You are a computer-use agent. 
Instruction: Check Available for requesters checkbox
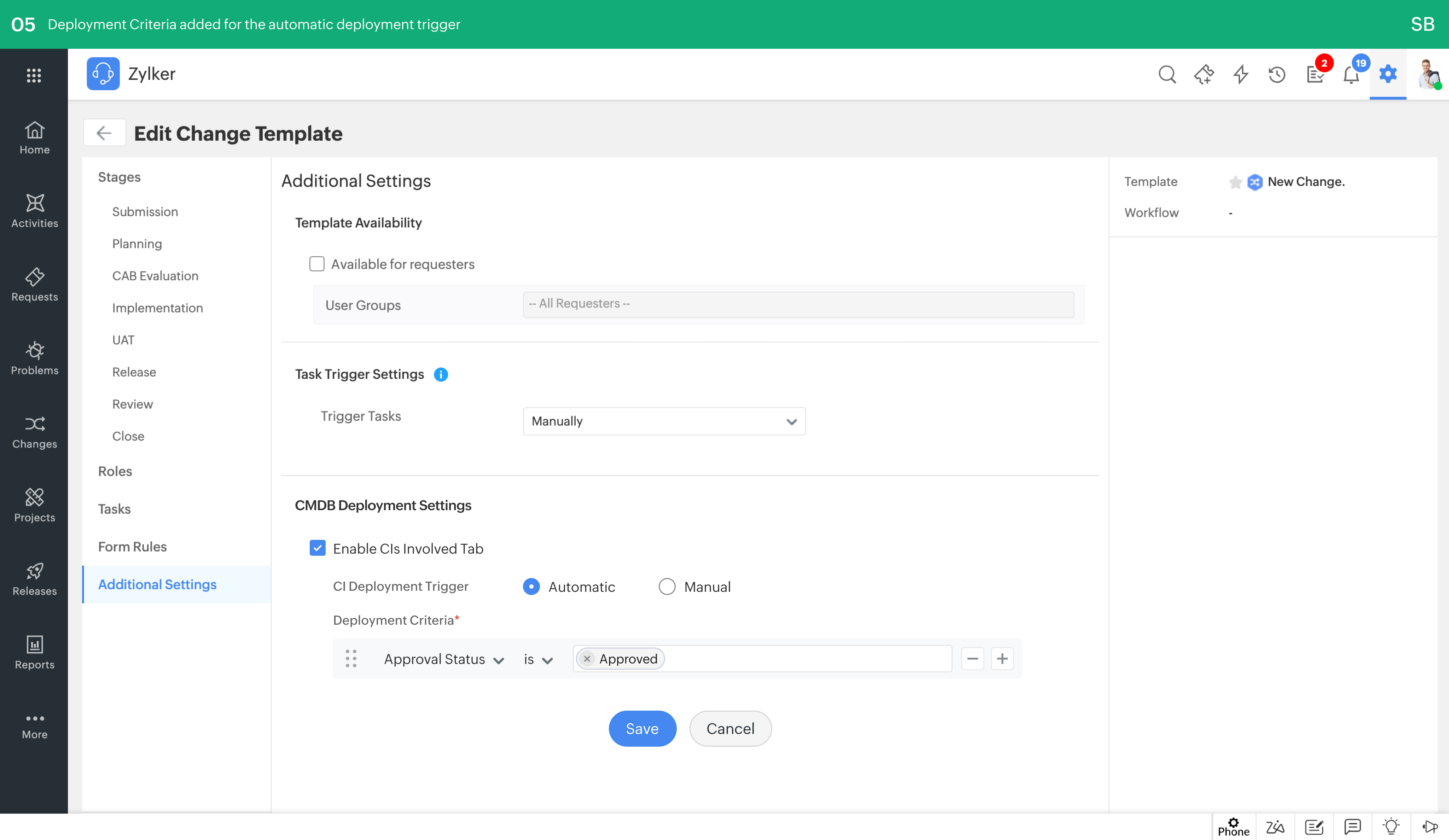pos(317,264)
